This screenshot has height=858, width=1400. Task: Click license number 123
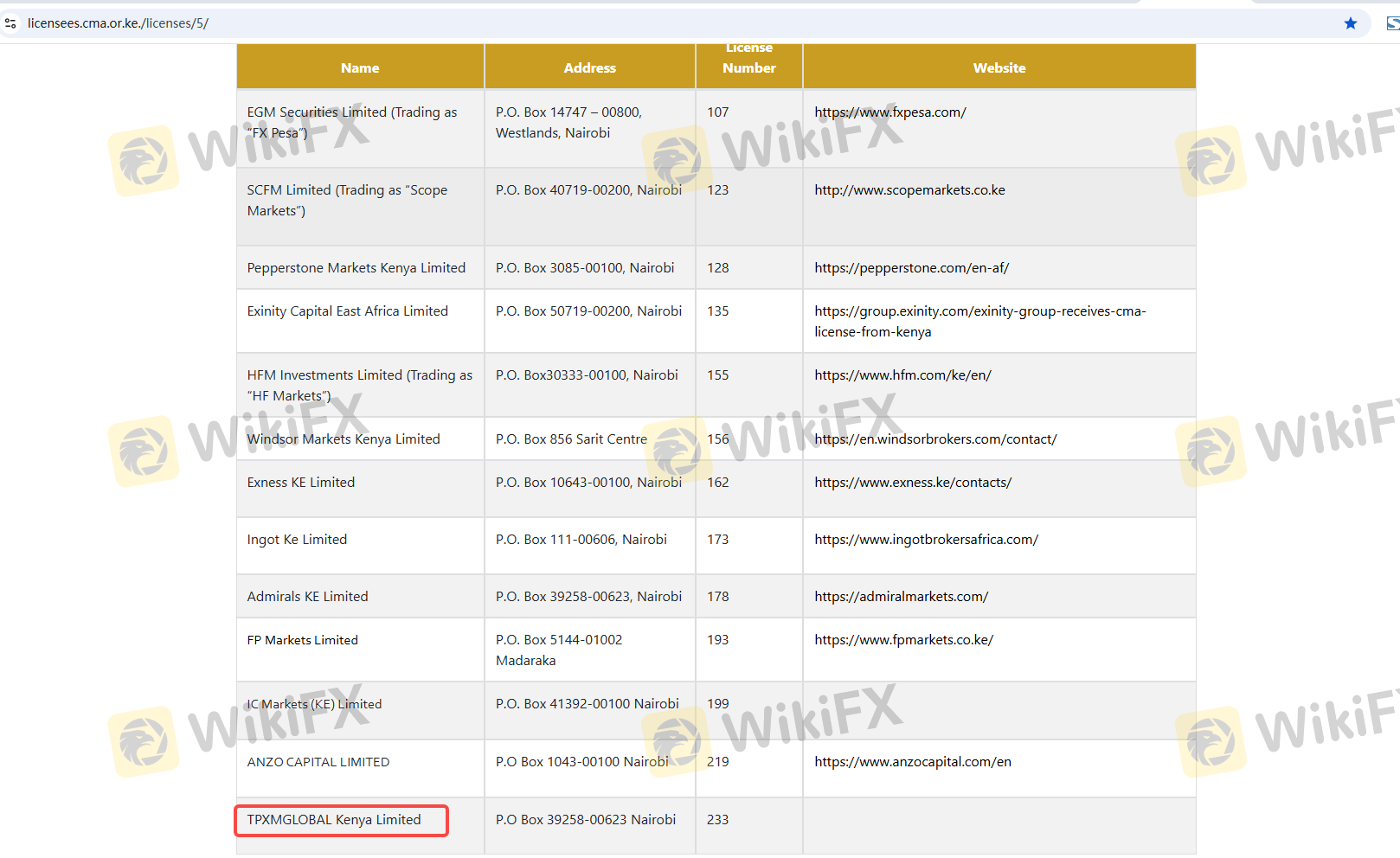(718, 190)
